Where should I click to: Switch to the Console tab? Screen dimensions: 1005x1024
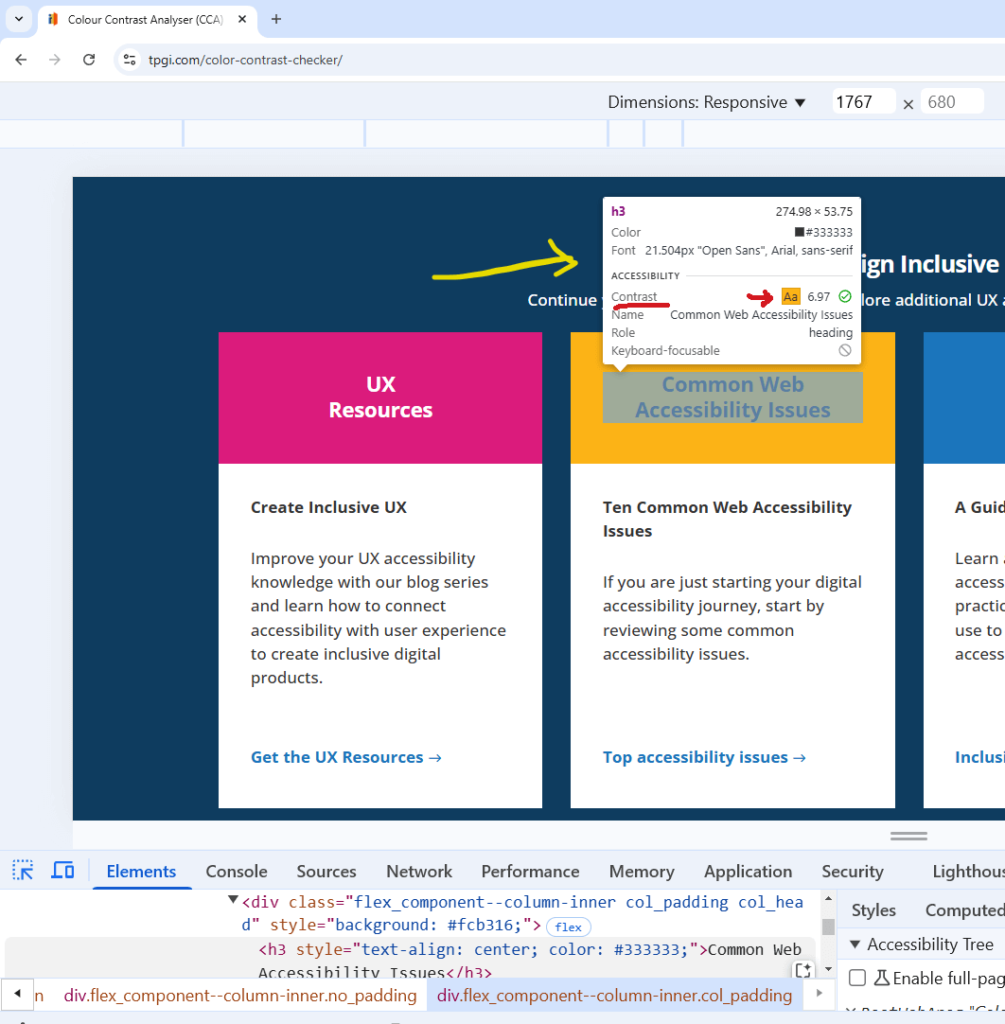click(236, 871)
